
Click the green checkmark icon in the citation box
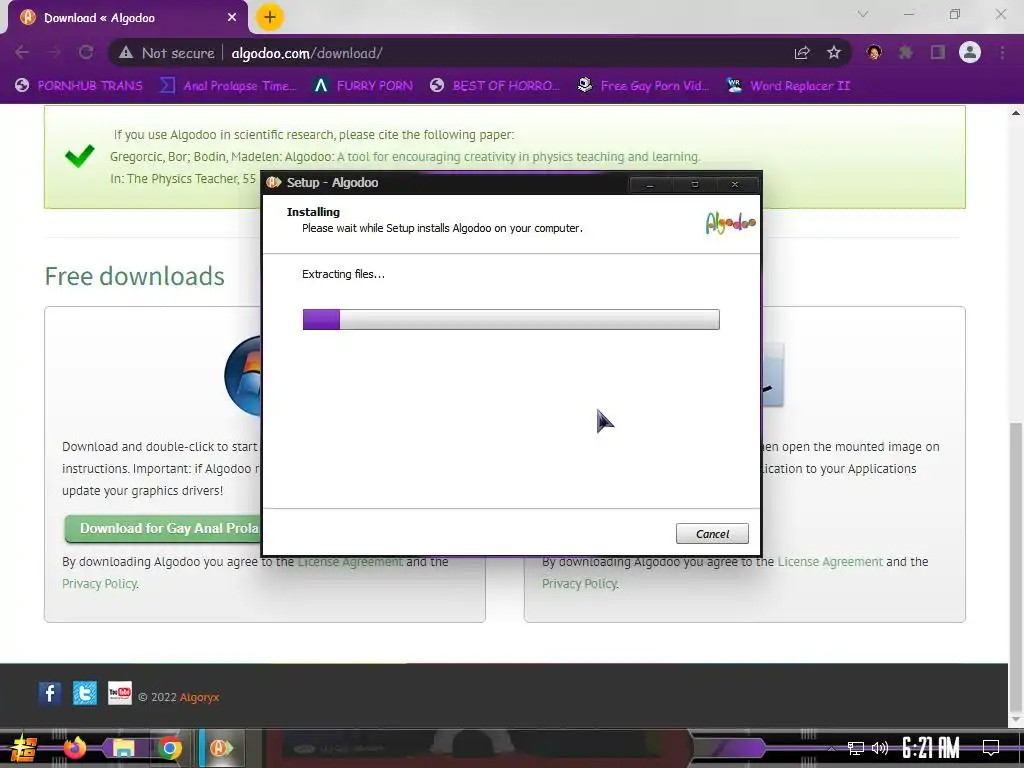pyautogui.click(x=80, y=155)
